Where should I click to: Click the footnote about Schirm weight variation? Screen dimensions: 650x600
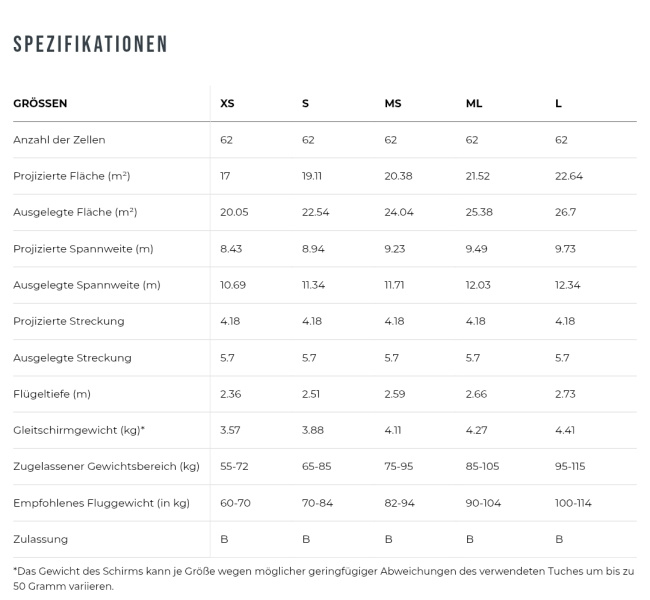324,578
